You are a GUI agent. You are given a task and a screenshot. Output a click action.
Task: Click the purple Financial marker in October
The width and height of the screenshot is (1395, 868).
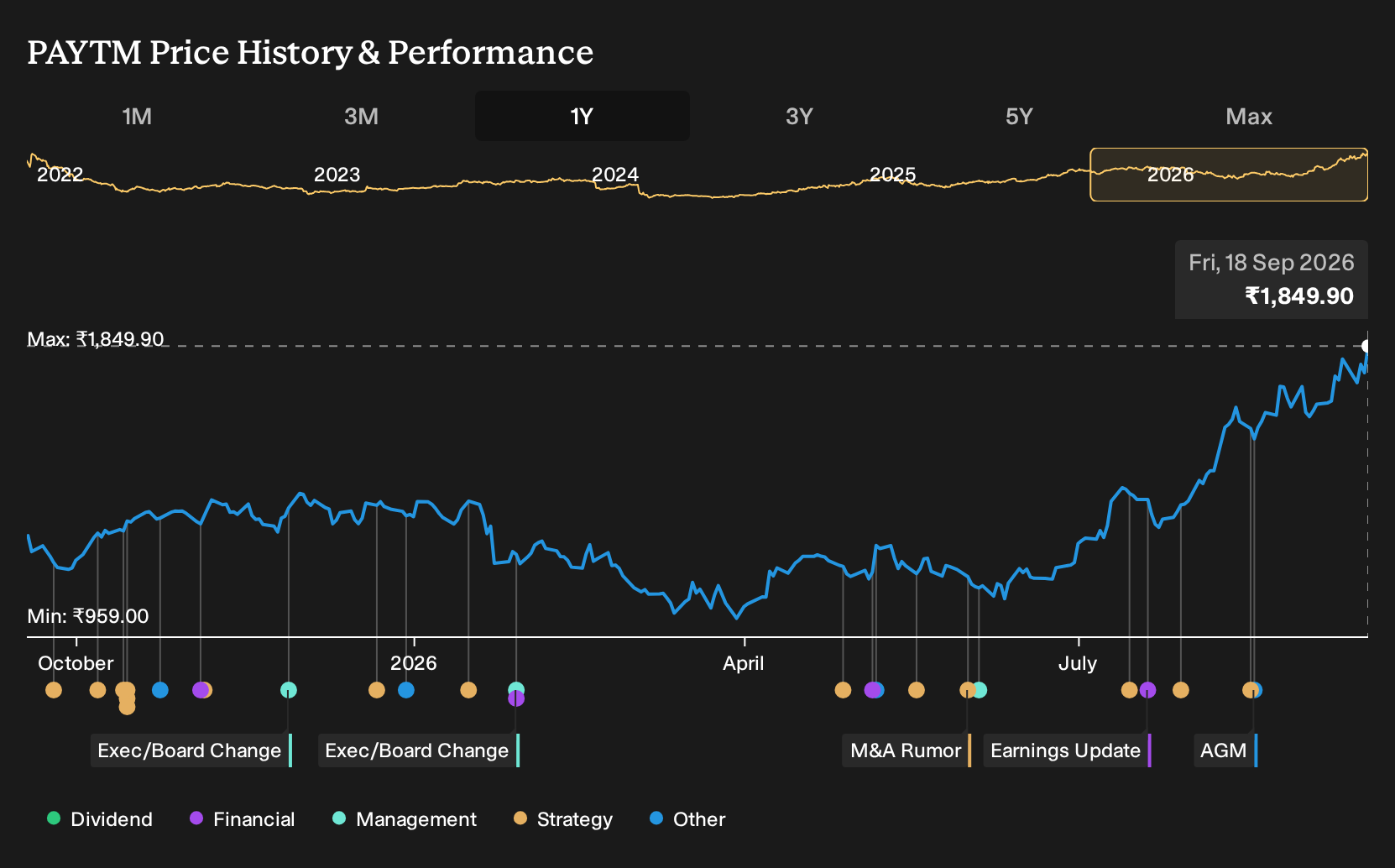(200, 690)
